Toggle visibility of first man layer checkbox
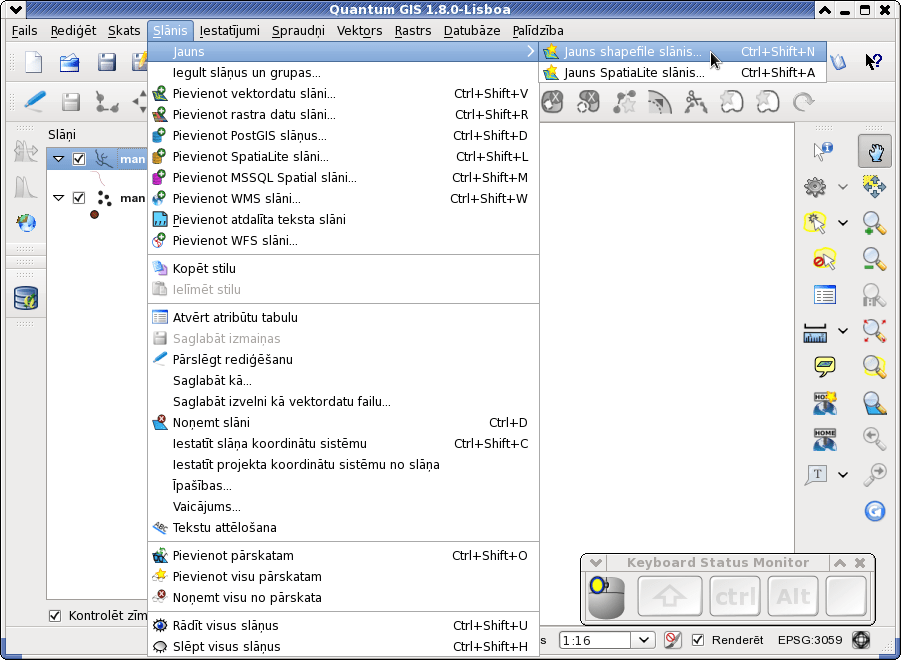 tap(79, 159)
